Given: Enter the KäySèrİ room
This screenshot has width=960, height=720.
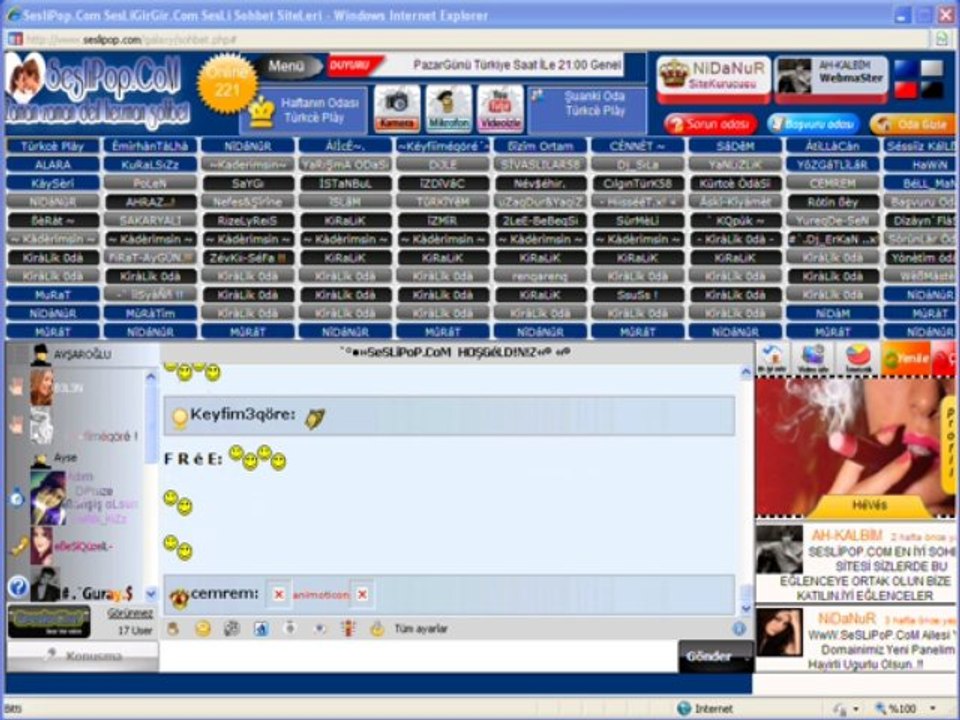Looking at the screenshot, I should (x=53, y=182).
